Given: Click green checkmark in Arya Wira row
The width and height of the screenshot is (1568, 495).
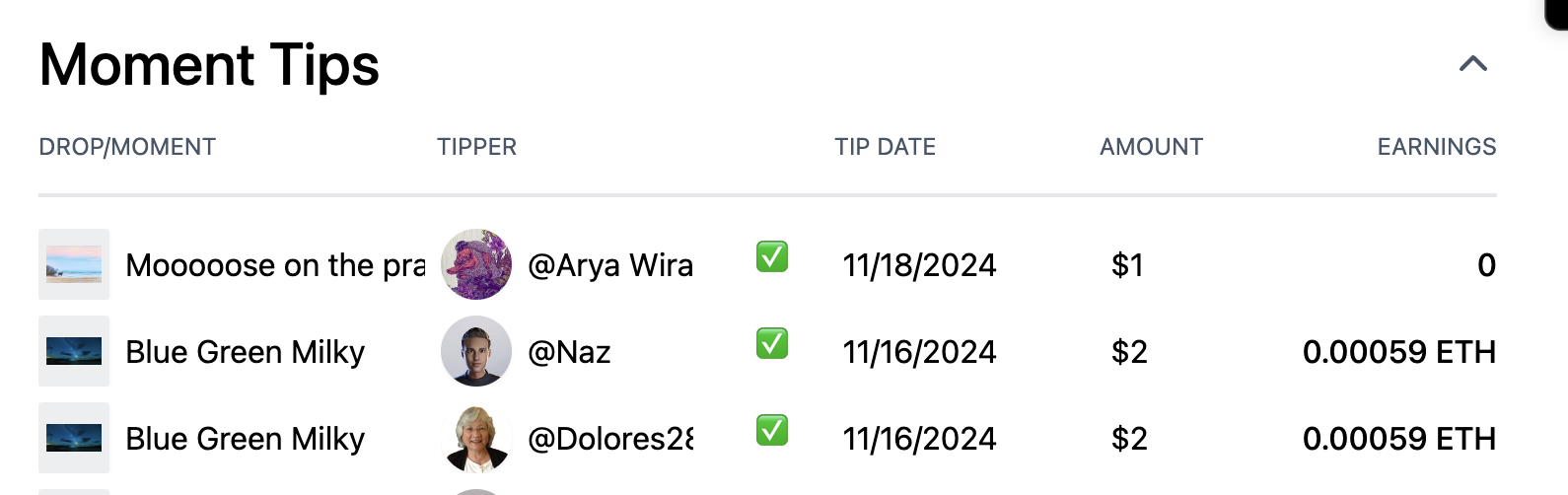Looking at the screenshot, I should click(772, 256).
